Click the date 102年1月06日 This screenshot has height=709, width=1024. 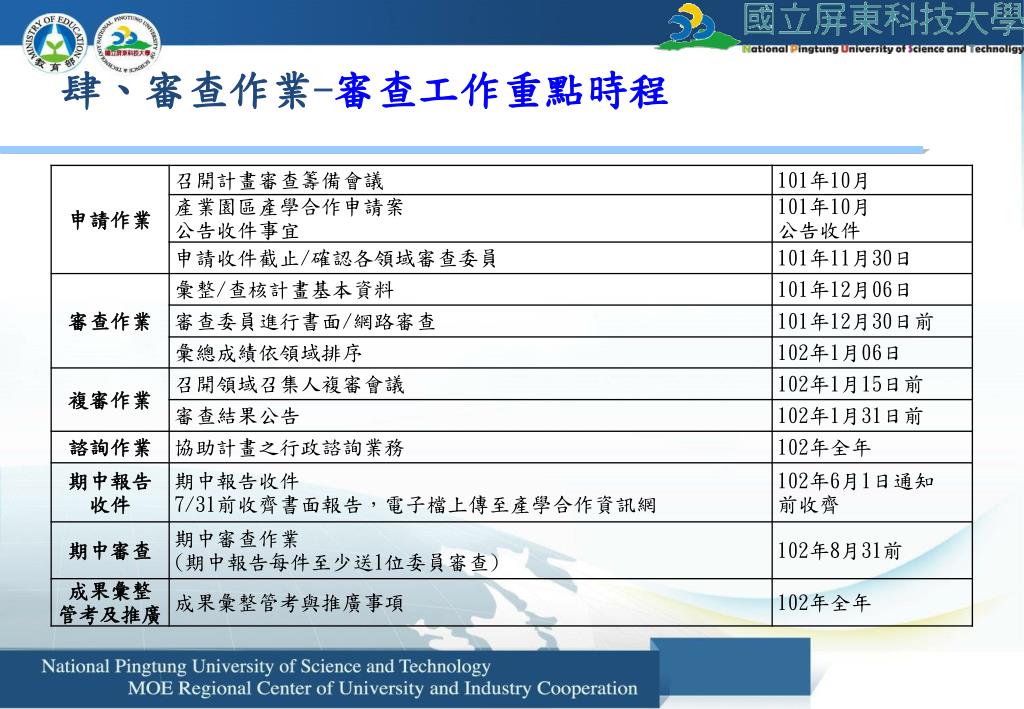pyautogui.click(x=839, y=353)
